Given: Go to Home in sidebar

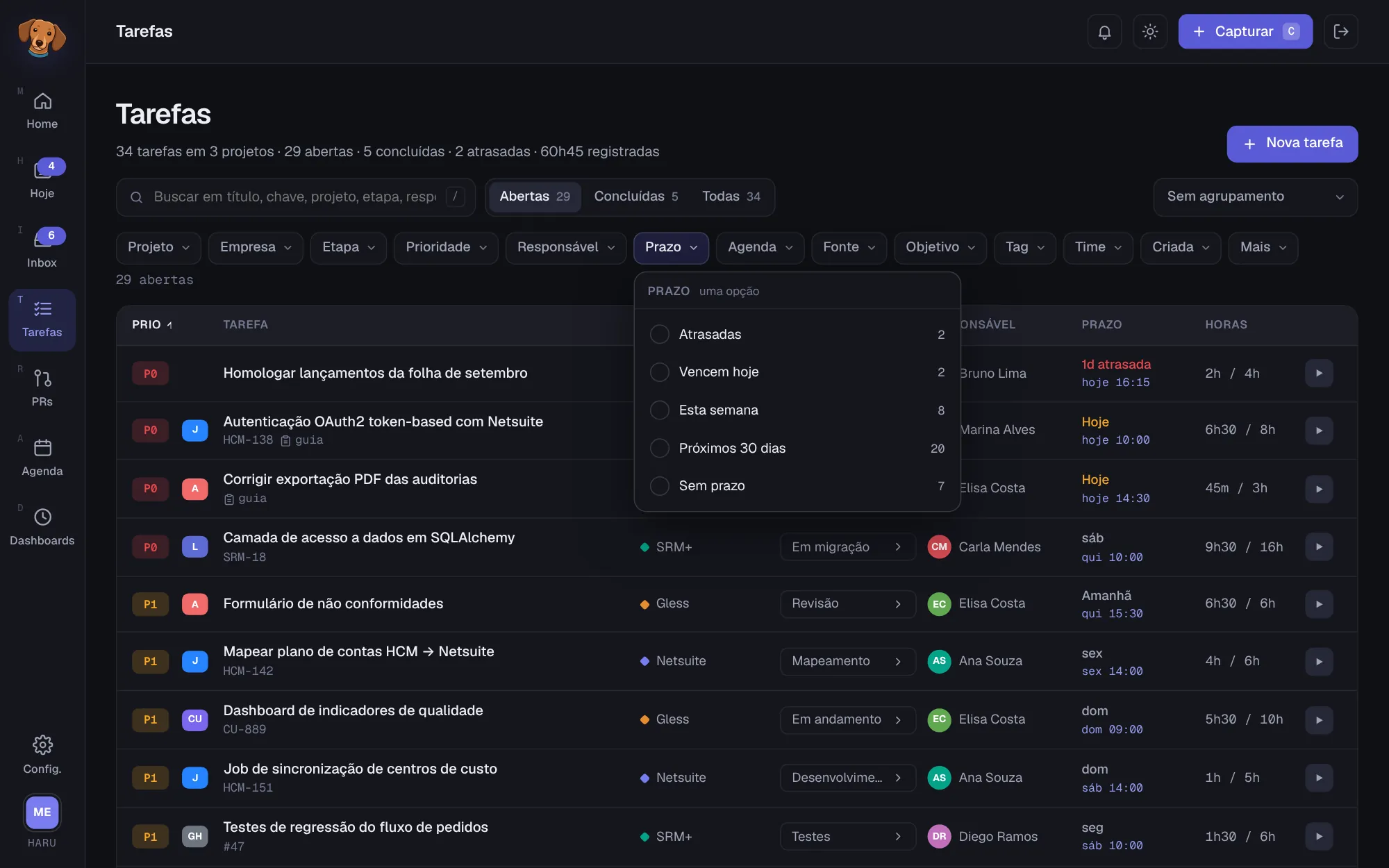Looking at the screenshot, I should (x=42, y=111).
